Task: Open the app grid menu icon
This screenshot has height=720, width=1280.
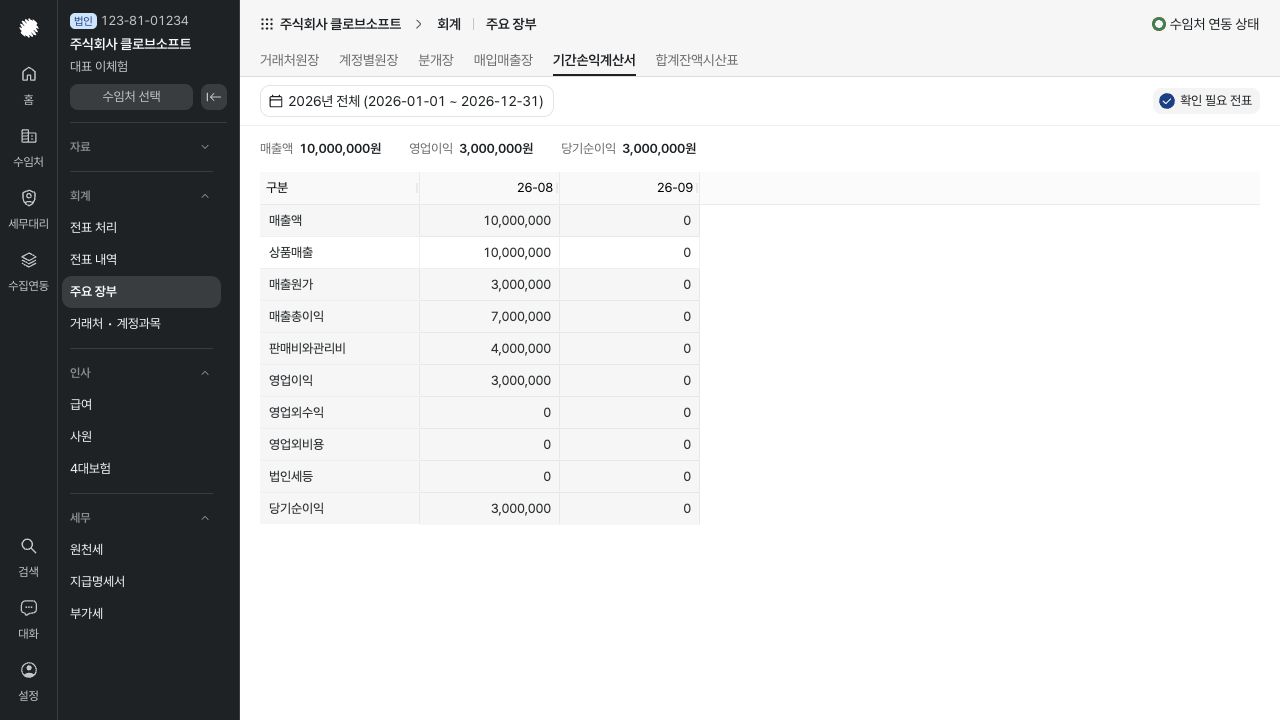Action: (266, 24)
